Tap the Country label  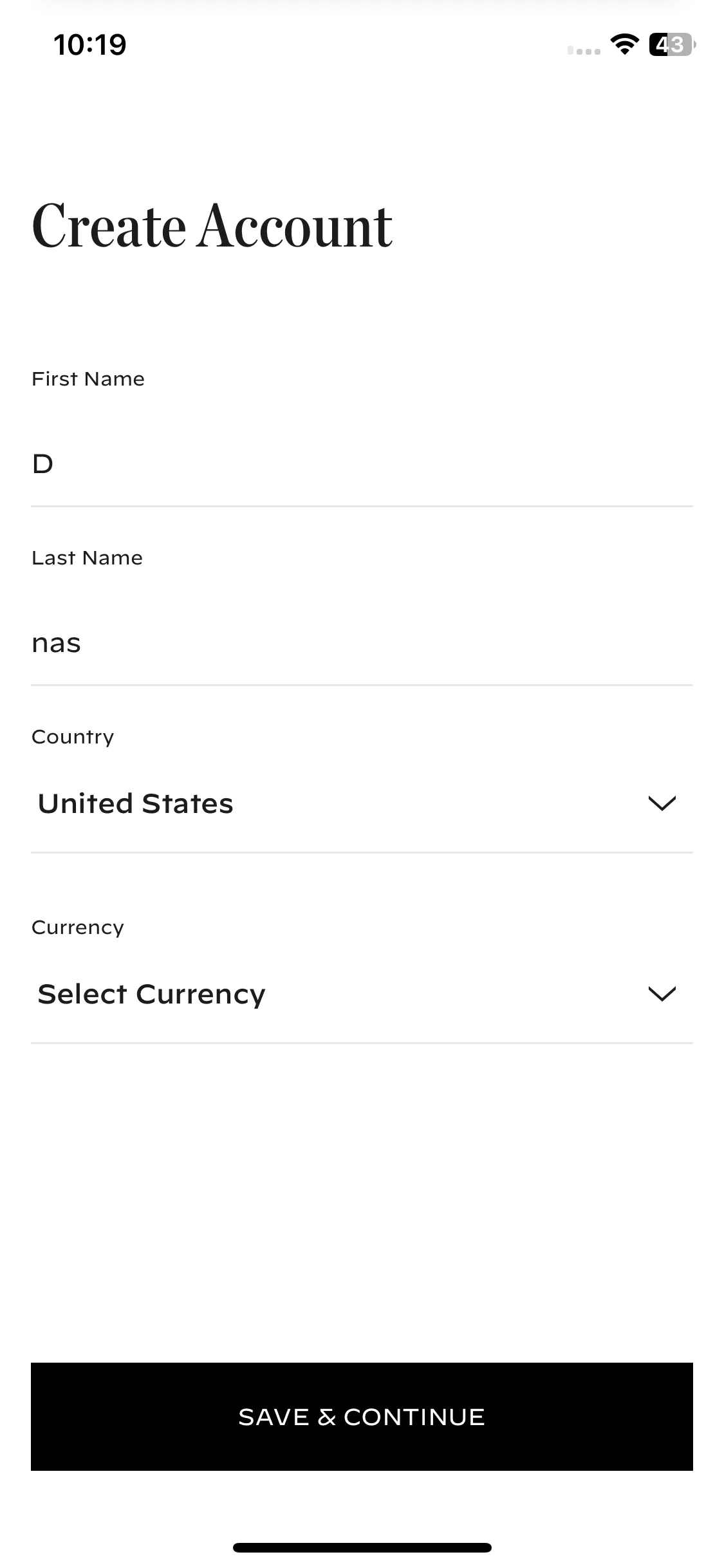coord(73,738)
